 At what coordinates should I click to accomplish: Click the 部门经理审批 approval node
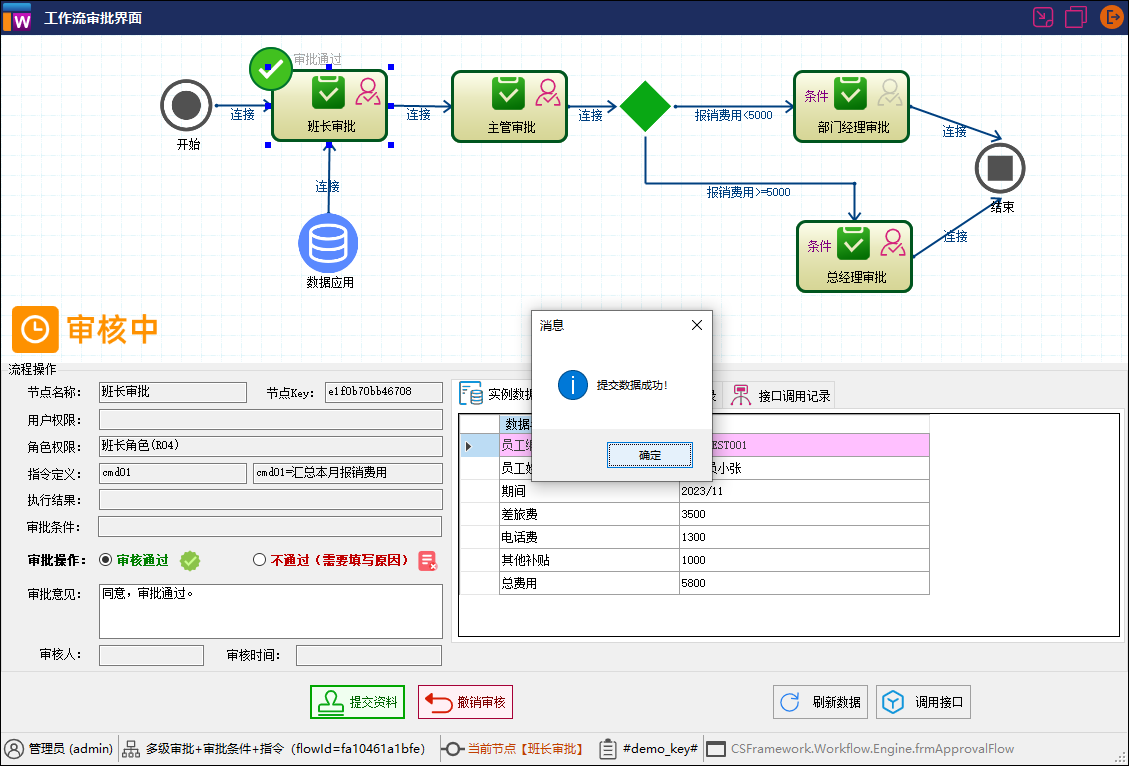[x=850, y=106]
